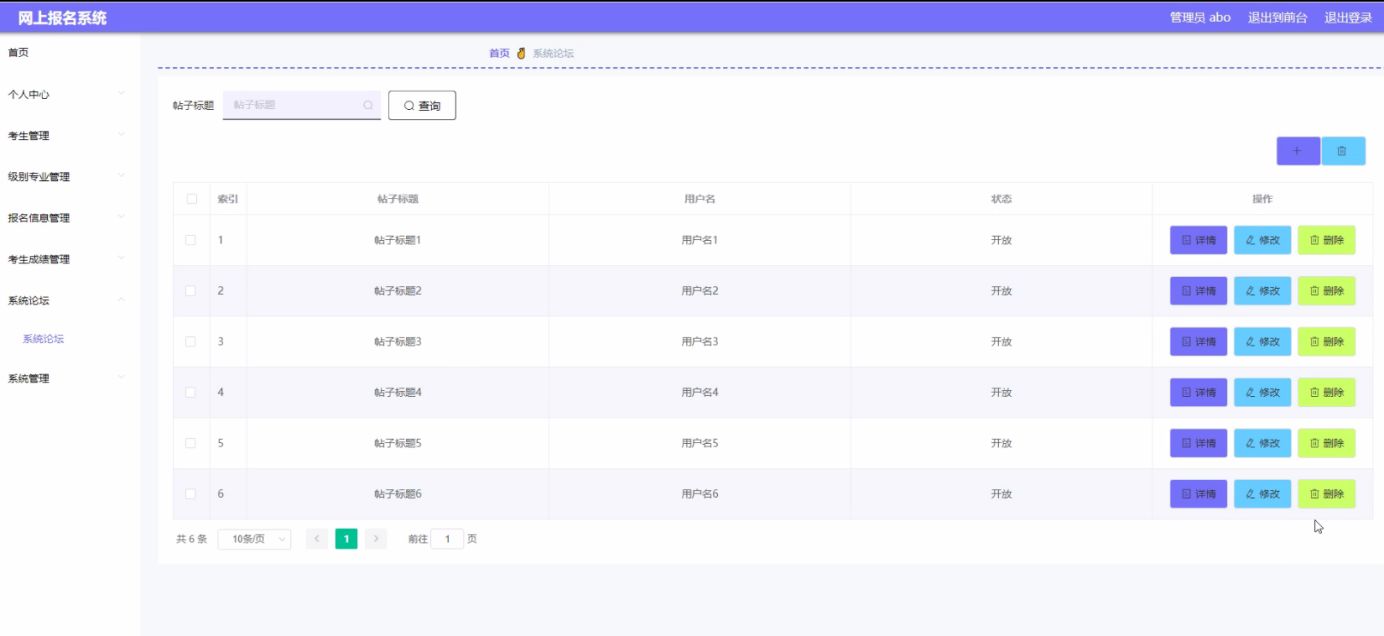Go to previous page arrow
Image resolution: width=1384 pixels, height=636 pixels.
tap(317, 539)
